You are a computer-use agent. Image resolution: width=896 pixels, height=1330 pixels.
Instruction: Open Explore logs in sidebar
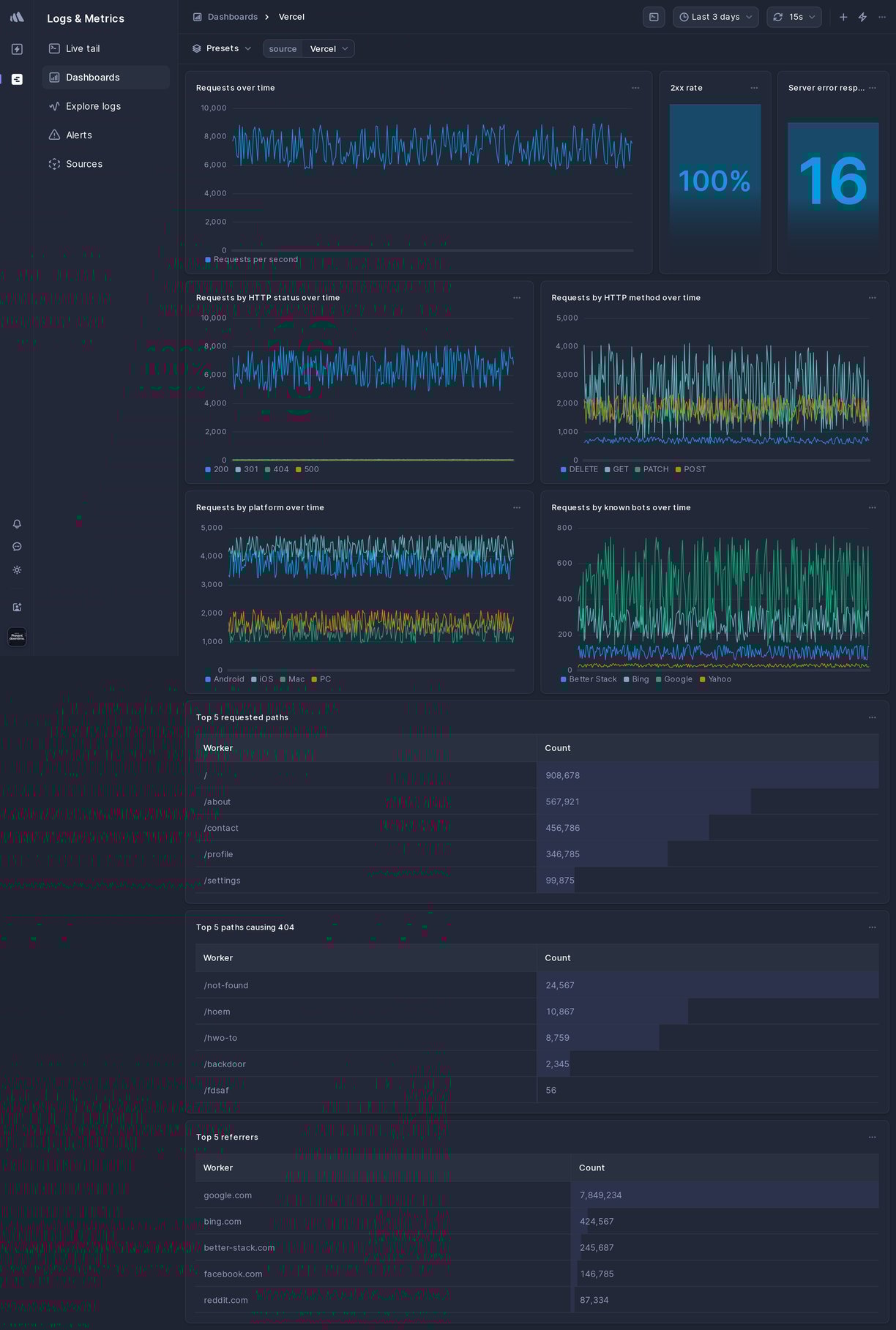click(x=93, y=106)
